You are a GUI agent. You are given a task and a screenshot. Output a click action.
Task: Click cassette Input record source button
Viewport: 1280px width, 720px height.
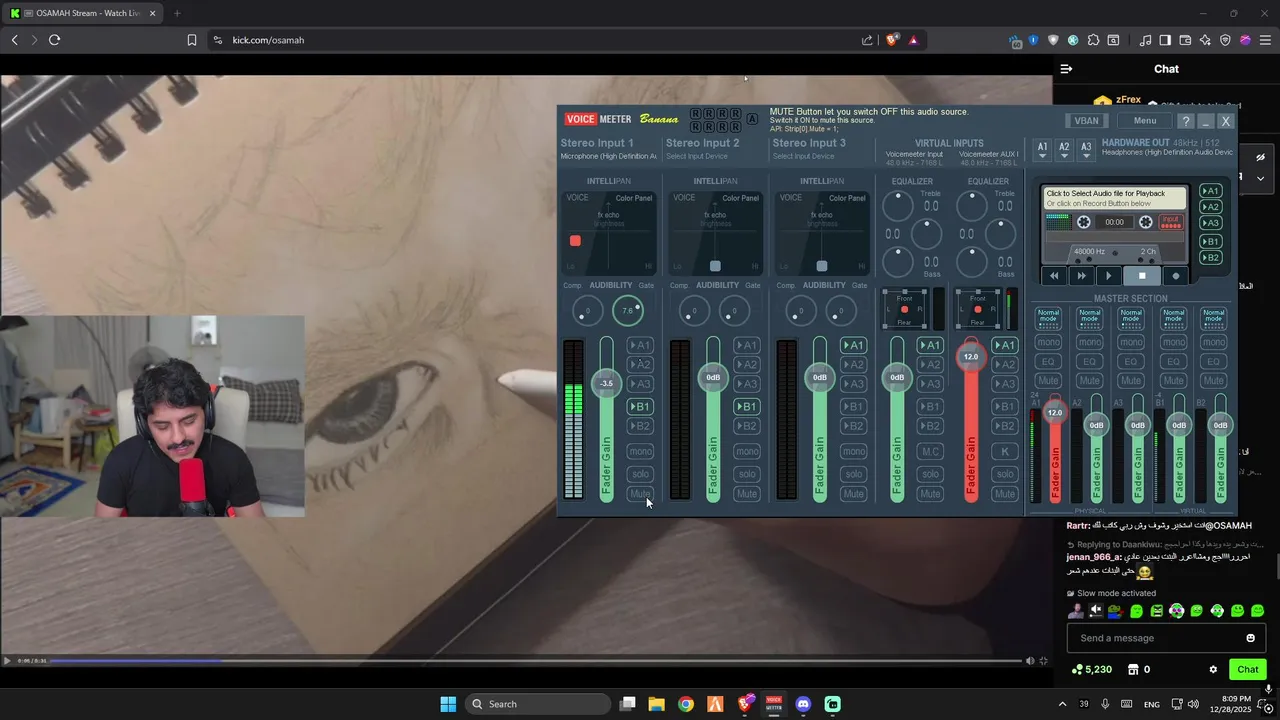click(1170, 222)
